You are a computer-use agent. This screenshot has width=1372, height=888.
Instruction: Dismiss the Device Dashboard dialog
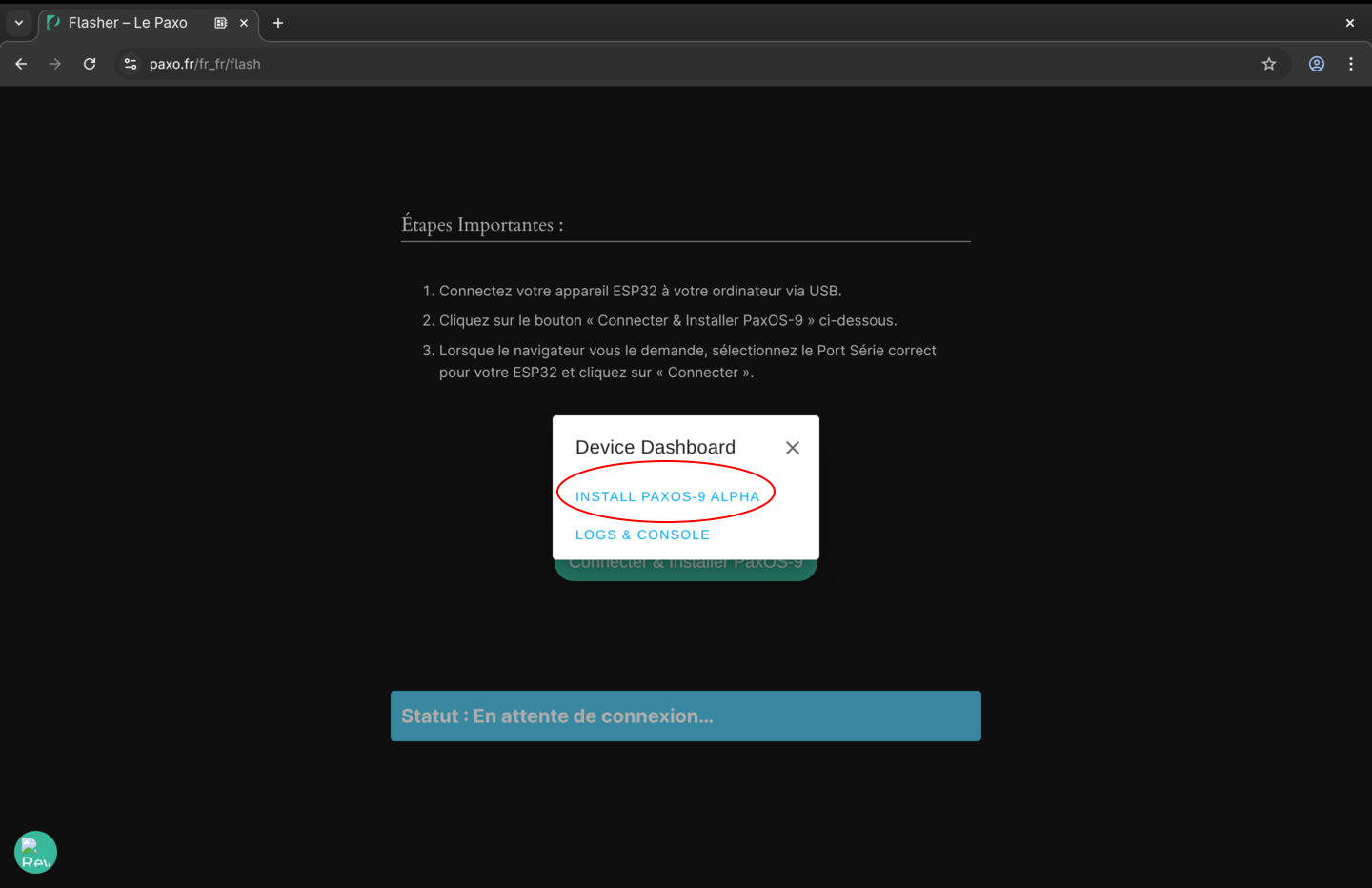point(792,447)
